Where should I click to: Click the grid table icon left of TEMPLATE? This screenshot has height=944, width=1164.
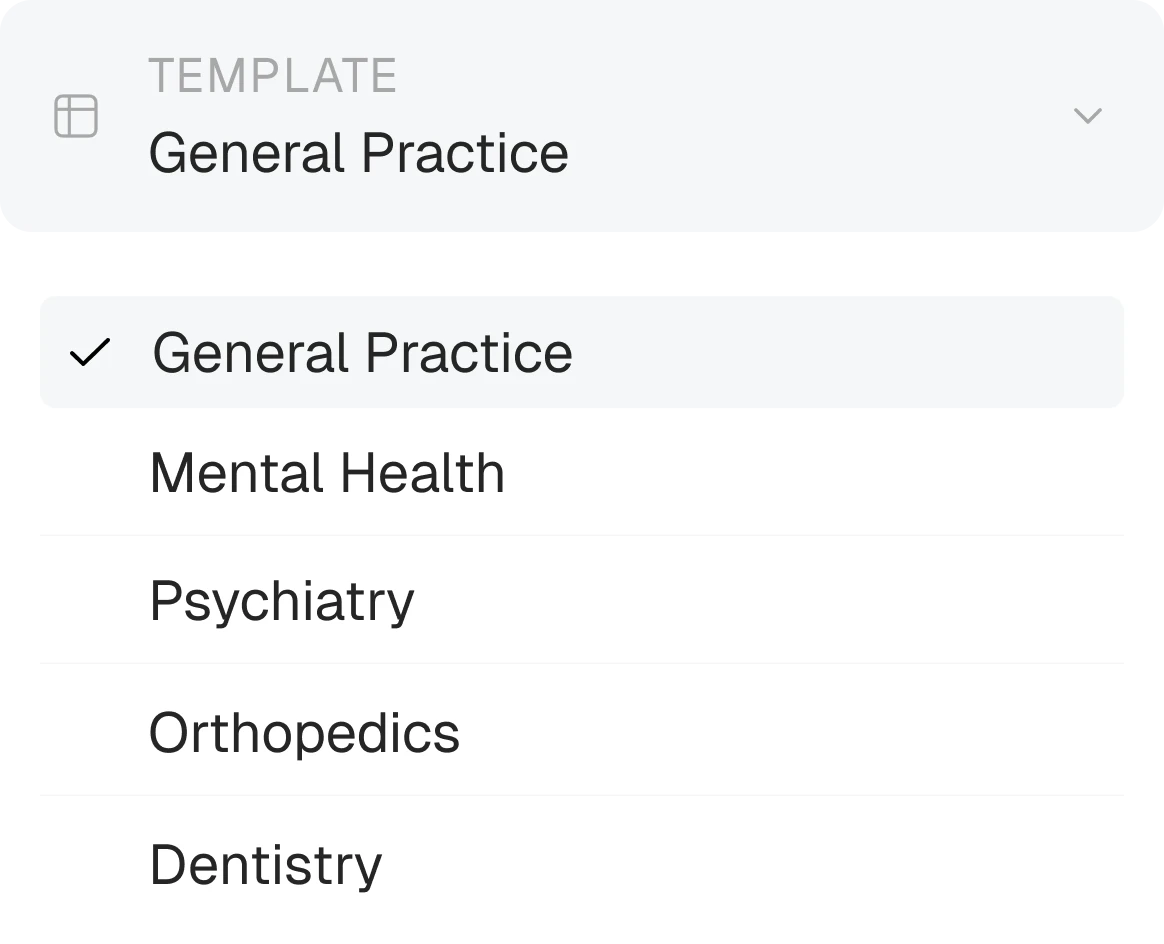click(x=76, y=116)
